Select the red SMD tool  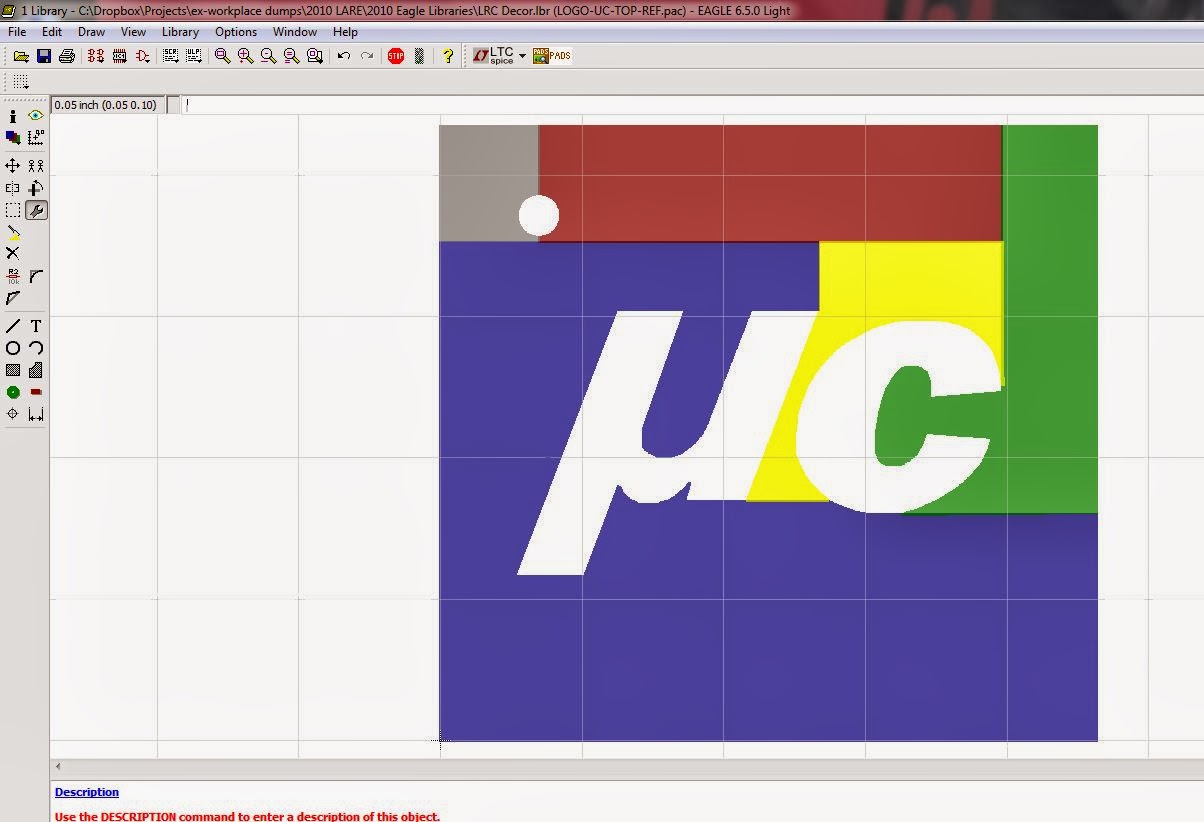pyautogui.click(x=36, y=391)
